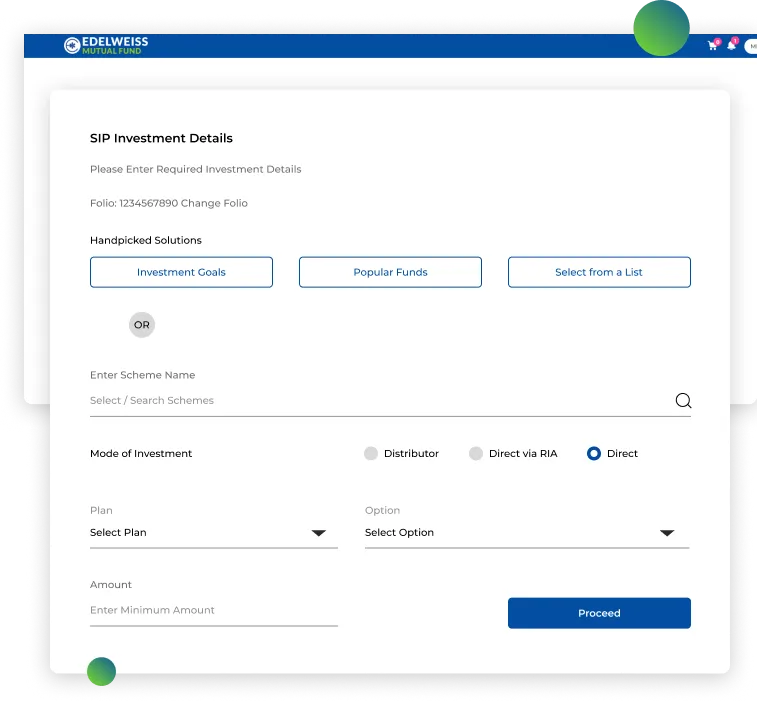The image size is (757, 702).
Task: Click the Select Plan field text
Action: coord(118,533)
